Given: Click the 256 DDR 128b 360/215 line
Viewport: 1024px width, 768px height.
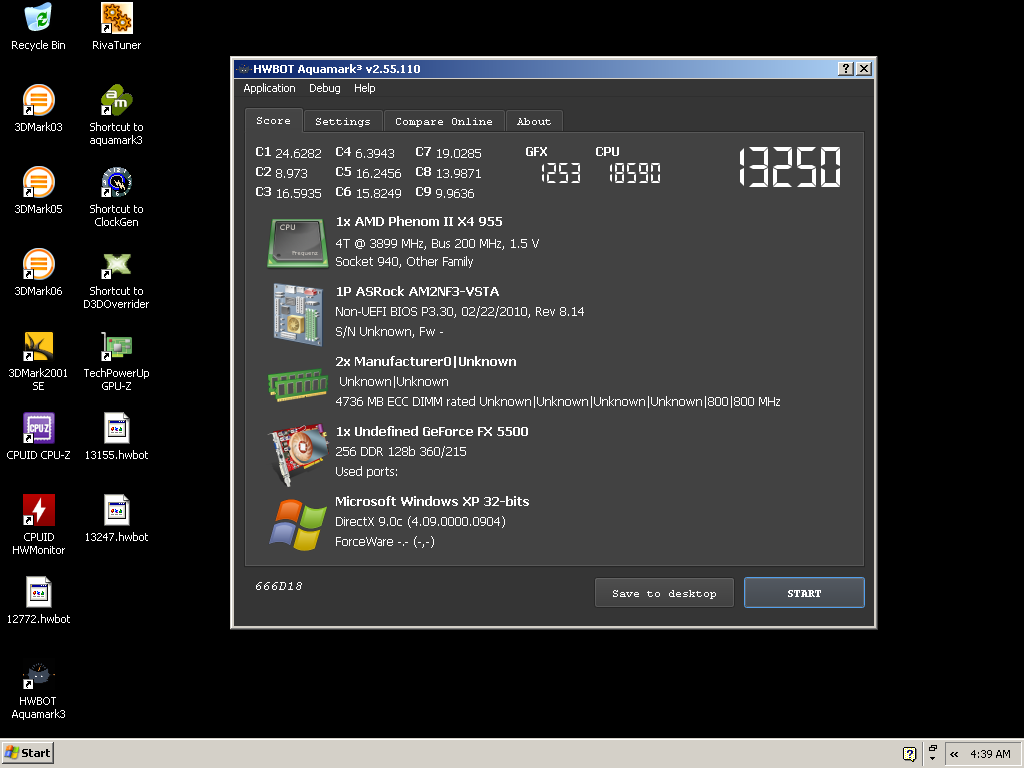Looking at the screenshot, I should (x=401, y=451).
